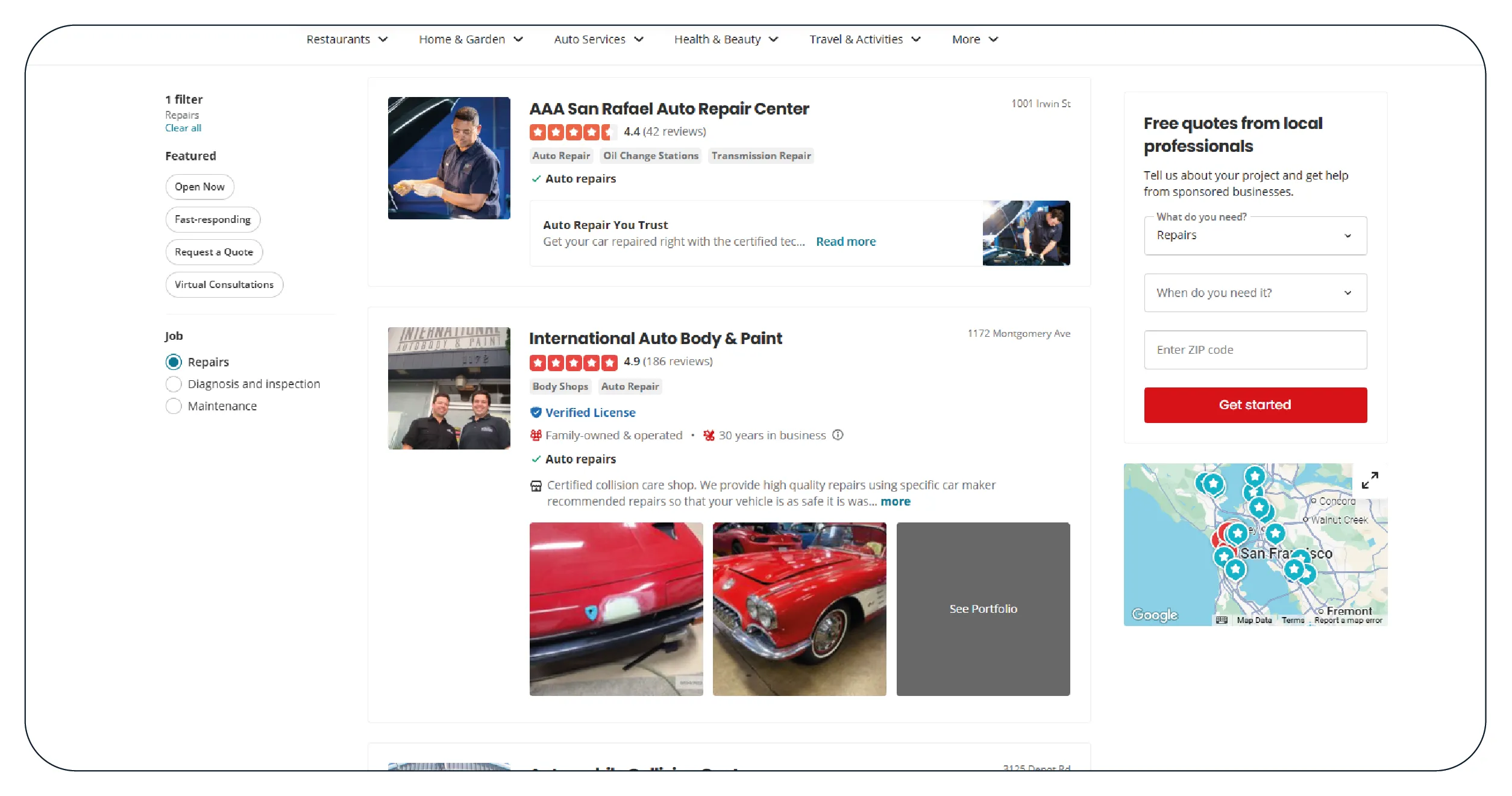Open the Restaurants category menu
The width and height of the screenshot is (1512, 796).
(x=347, y=40)
